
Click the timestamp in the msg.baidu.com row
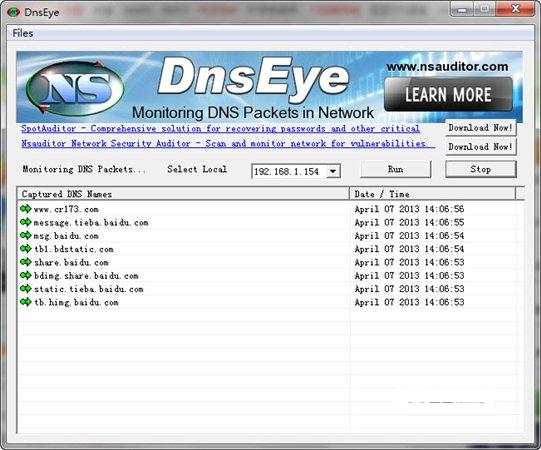(x=409, y=236)
